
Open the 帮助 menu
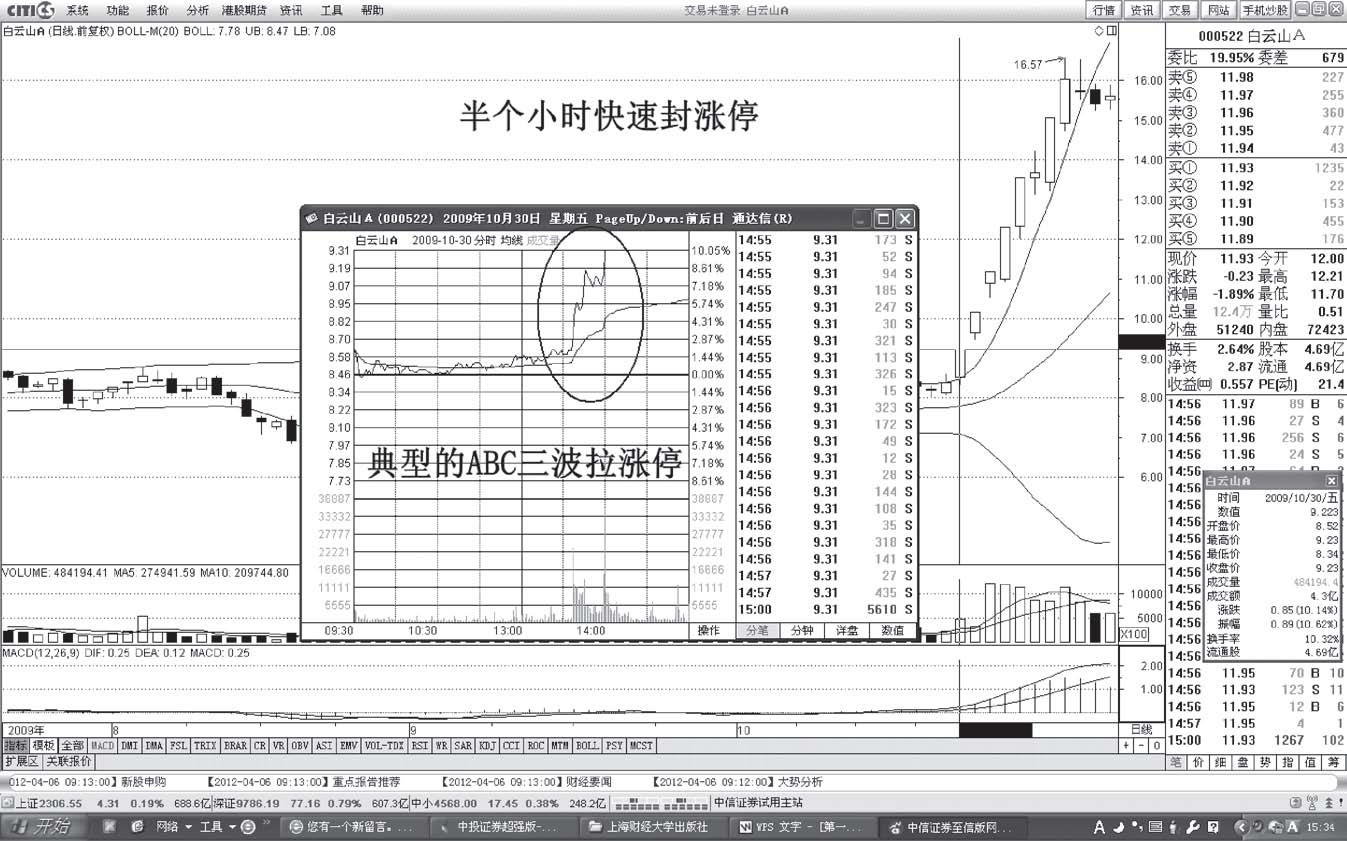click(371, 10)
